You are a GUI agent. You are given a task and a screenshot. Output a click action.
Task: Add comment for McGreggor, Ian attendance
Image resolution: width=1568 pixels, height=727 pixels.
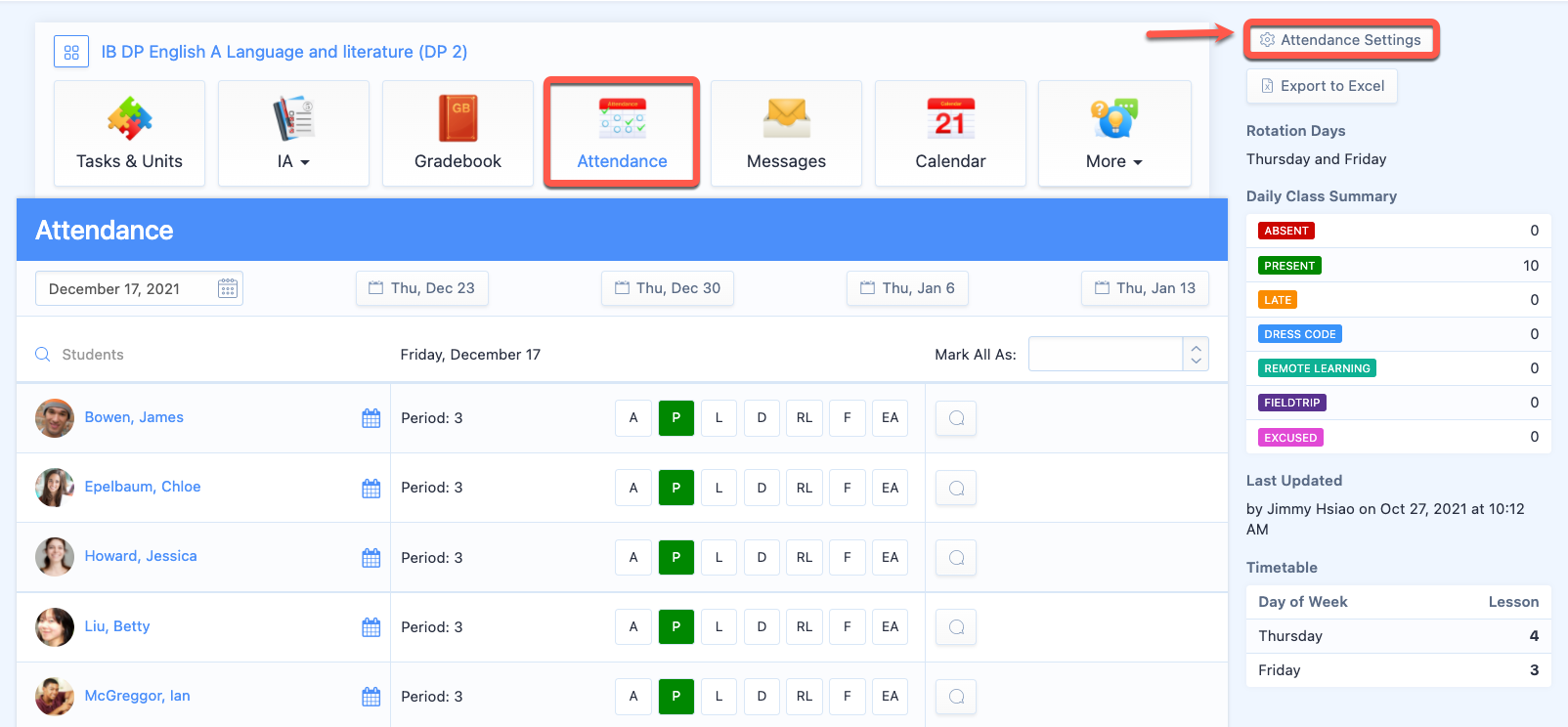click(x=956, y=697)
